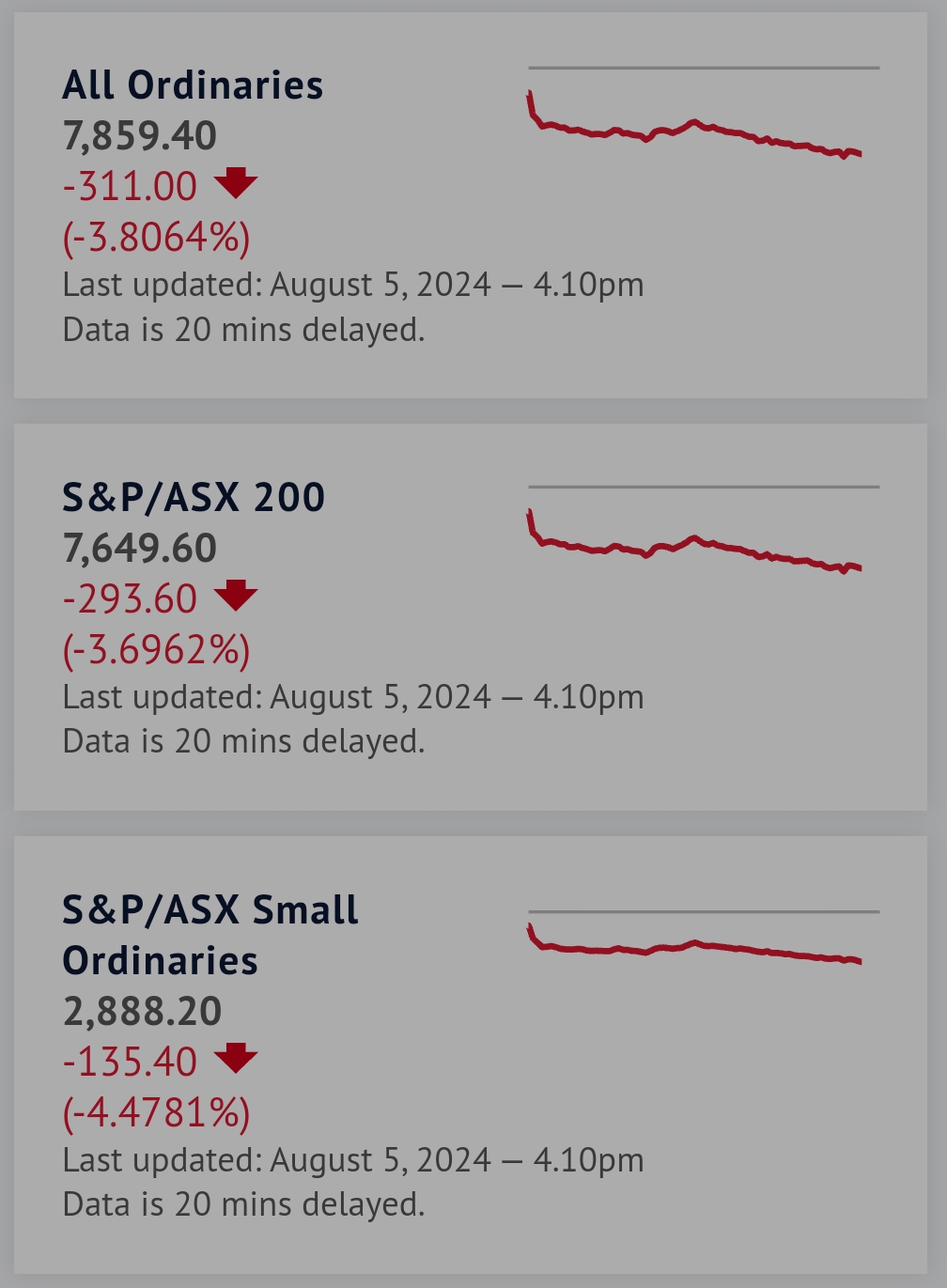Select the All Ordinaries heading
947x1288 pixels.
point(193,85)
